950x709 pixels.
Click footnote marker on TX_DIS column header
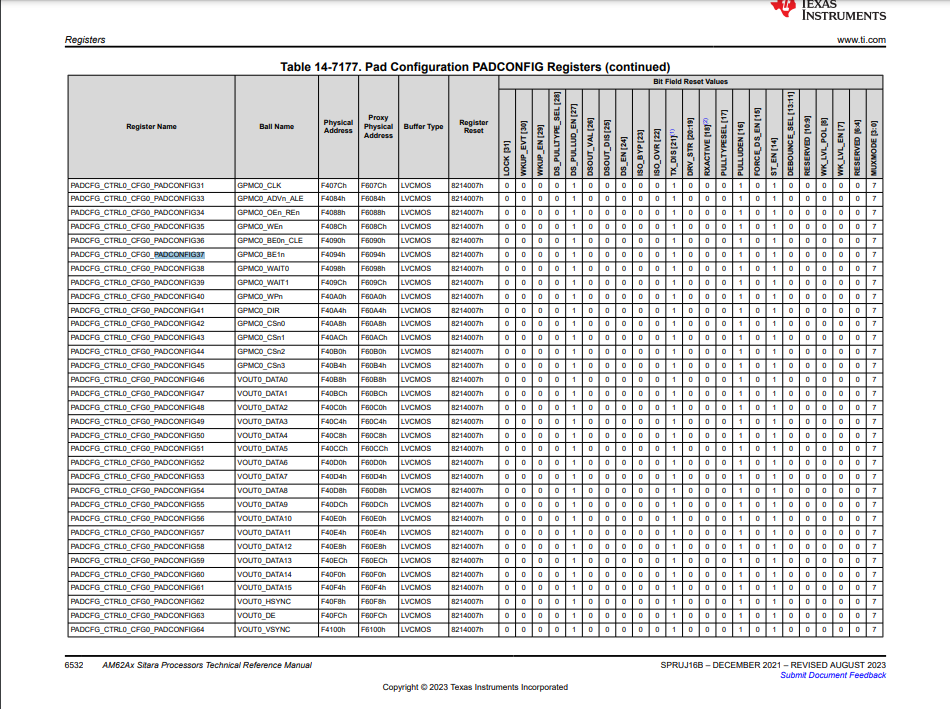(672, 131)
